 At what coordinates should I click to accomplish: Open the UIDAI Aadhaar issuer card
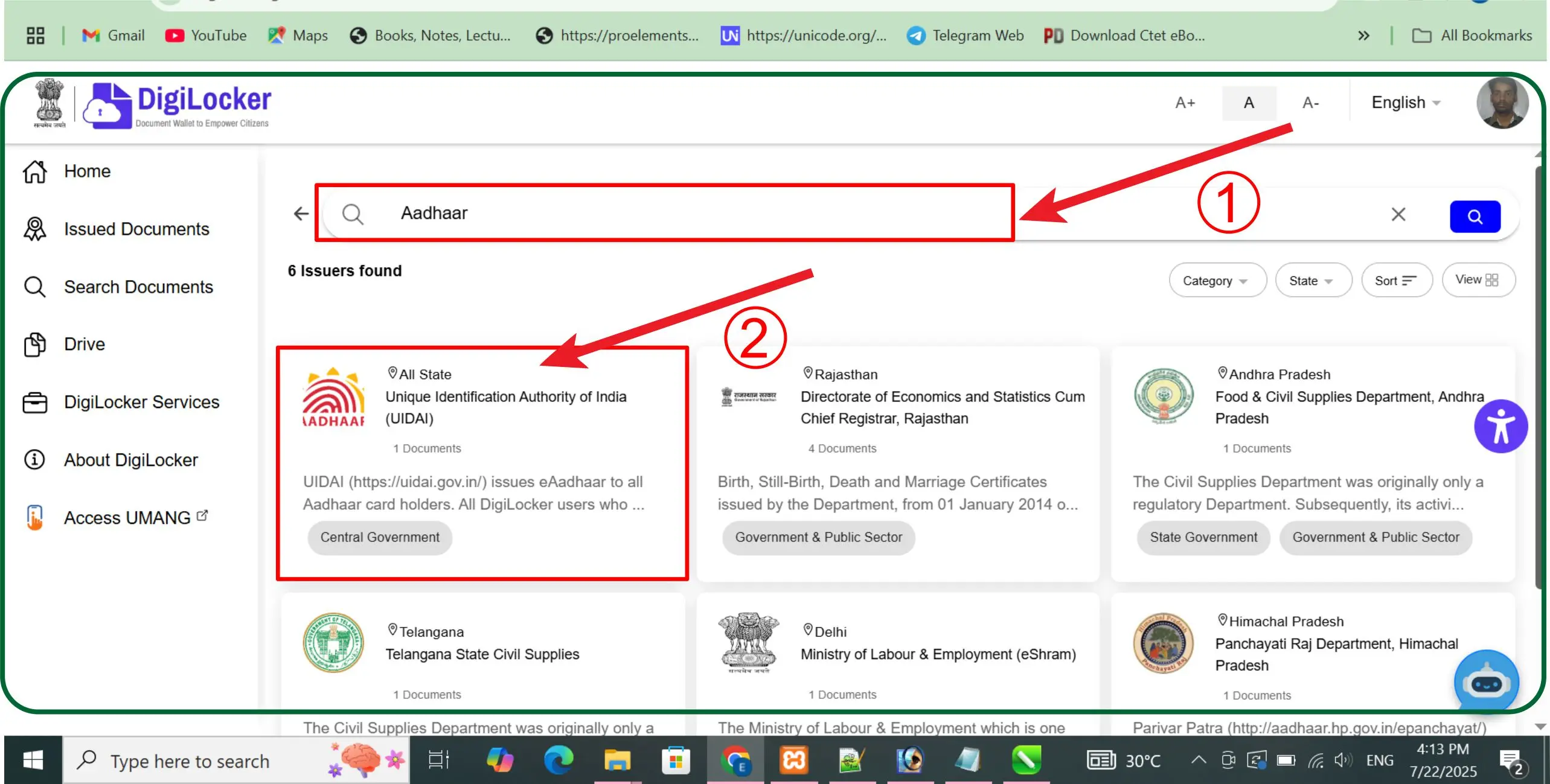pyautogui.click(x=482, y=464)
